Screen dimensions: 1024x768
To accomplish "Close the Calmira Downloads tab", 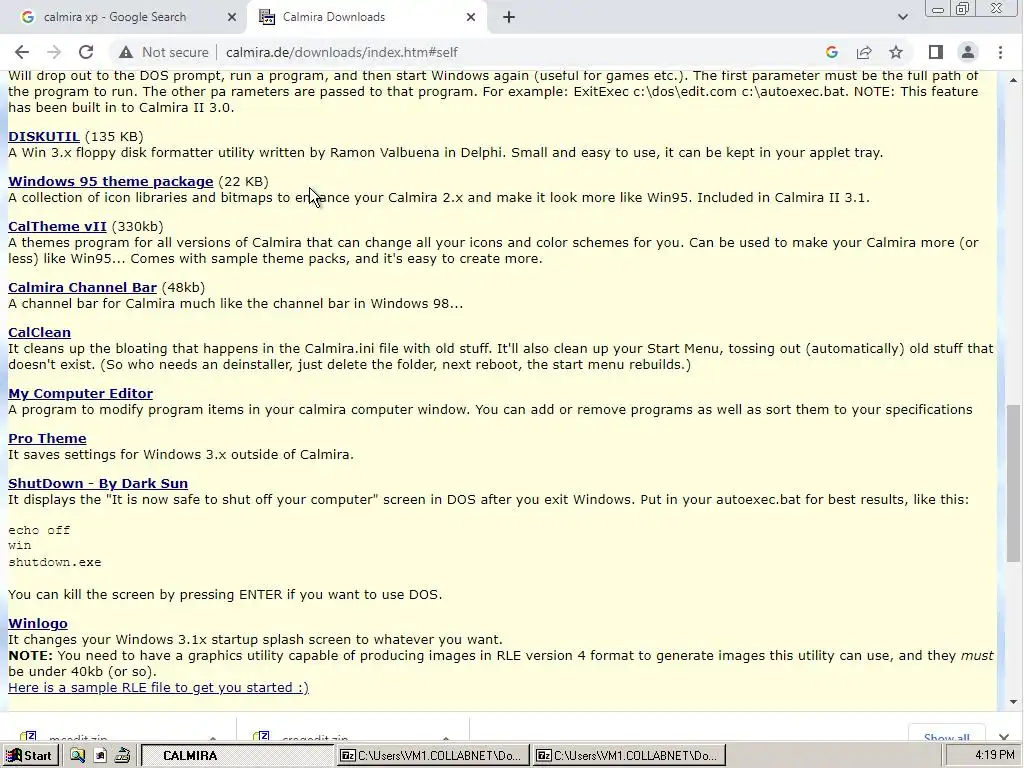I will [471, 18].
